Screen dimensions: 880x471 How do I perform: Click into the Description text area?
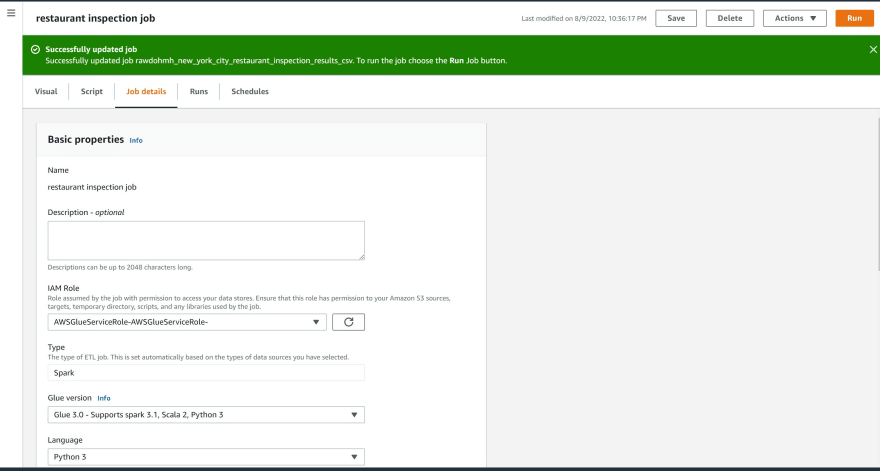point(206,240)
